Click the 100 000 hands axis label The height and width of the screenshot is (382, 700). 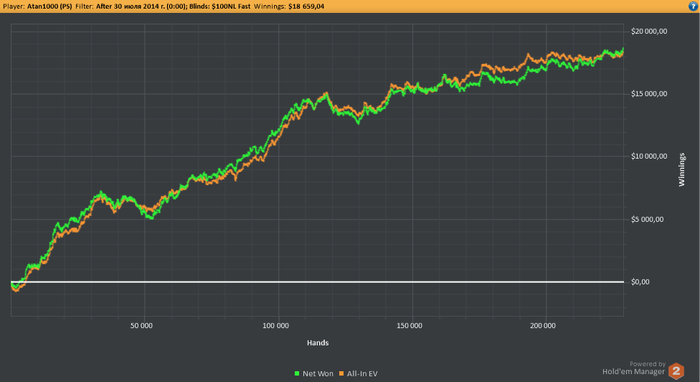(275, 326)
